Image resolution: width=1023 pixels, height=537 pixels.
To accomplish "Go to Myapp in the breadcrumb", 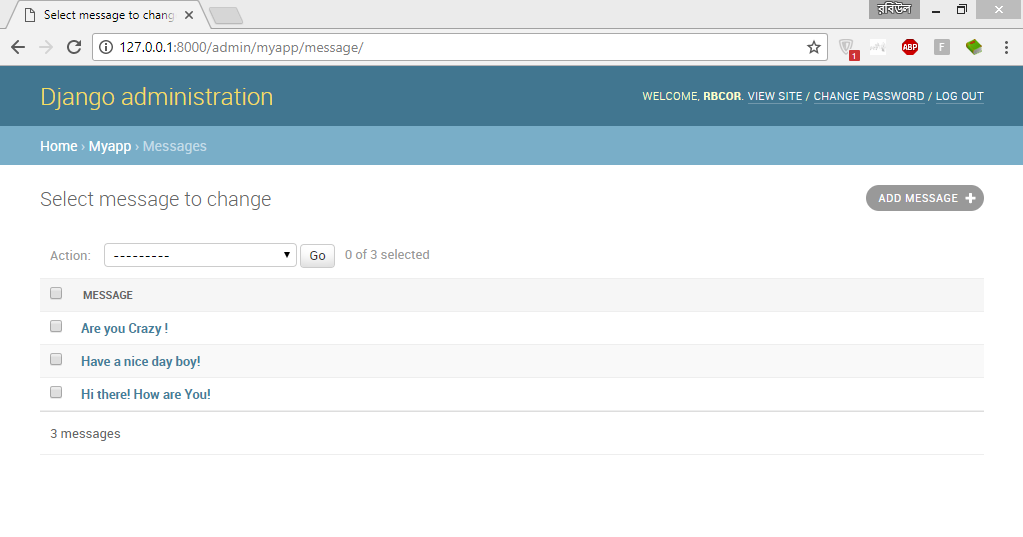I will [110, 146].
